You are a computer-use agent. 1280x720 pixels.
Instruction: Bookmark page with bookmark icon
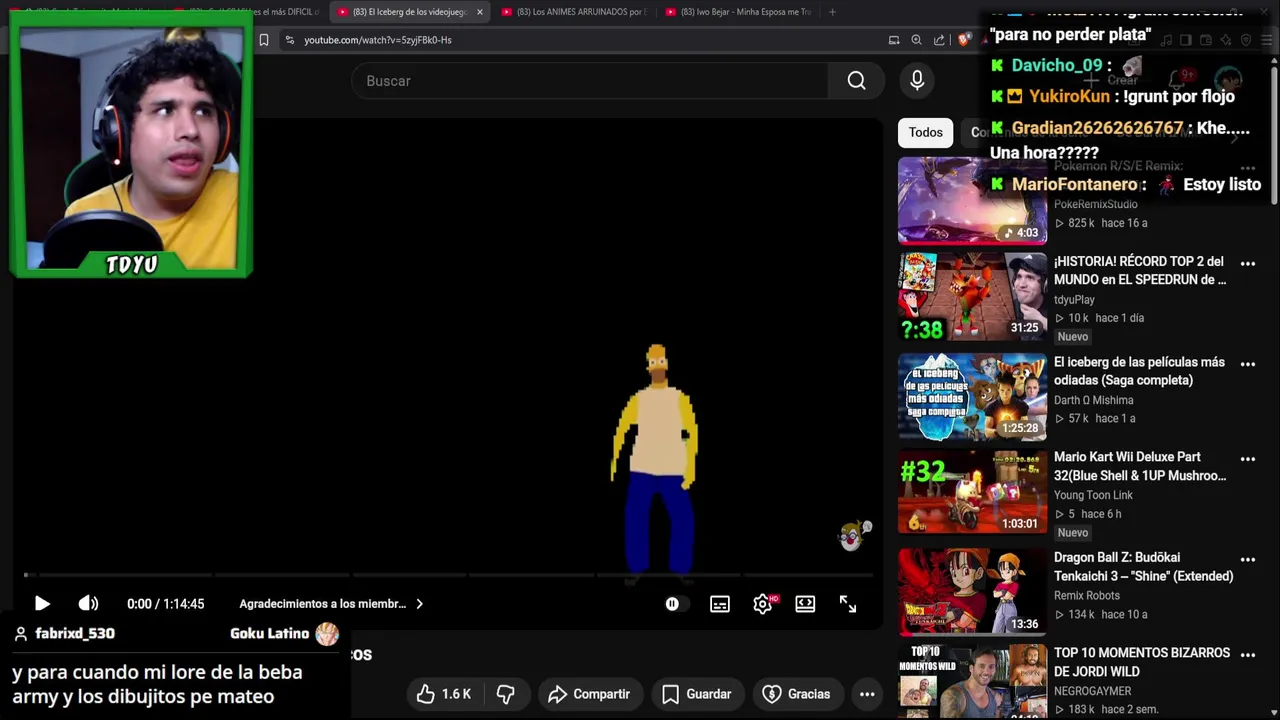click(264, 40)
